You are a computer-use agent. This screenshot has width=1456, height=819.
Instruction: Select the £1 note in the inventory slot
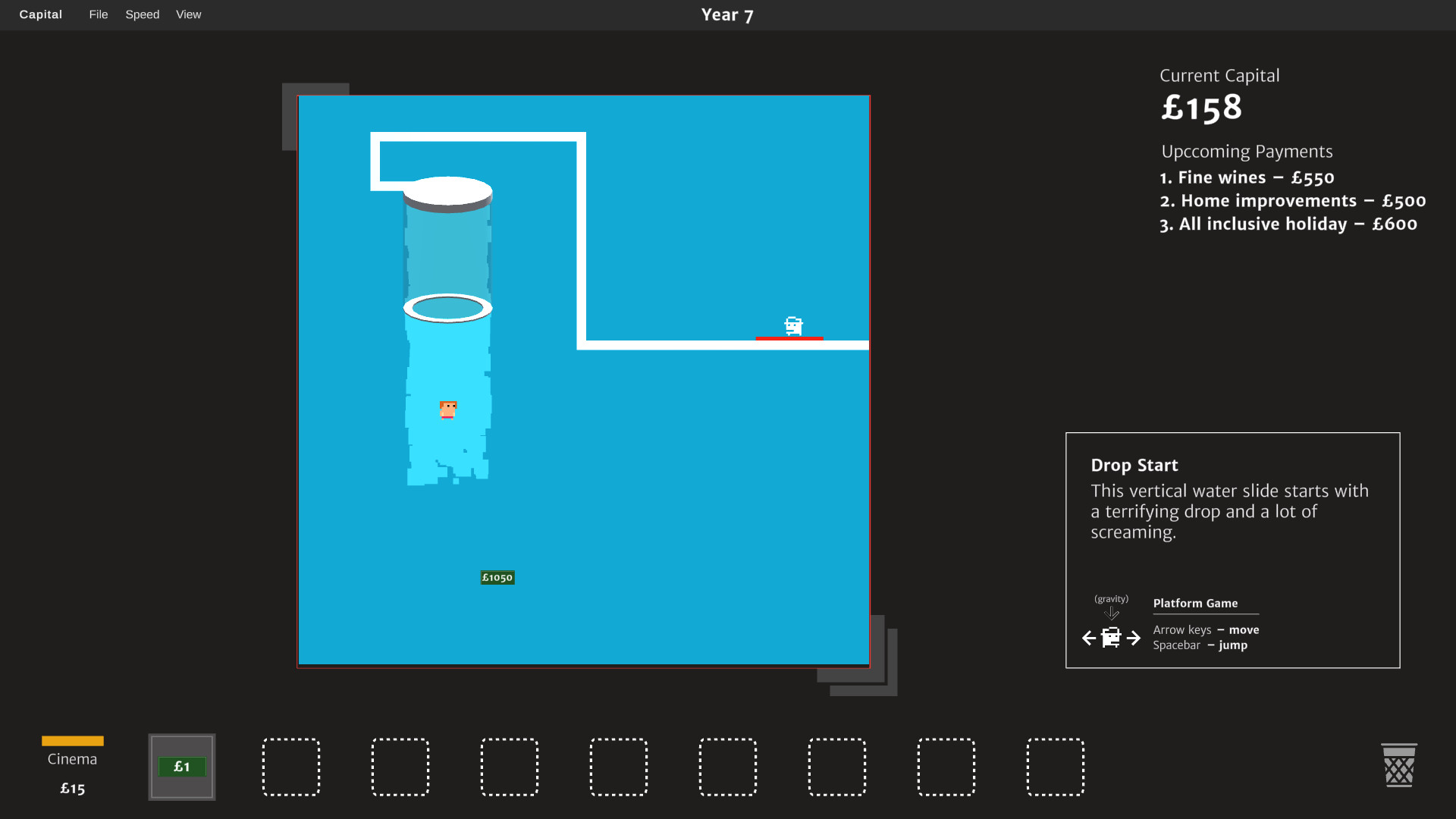tap(181, 767)
